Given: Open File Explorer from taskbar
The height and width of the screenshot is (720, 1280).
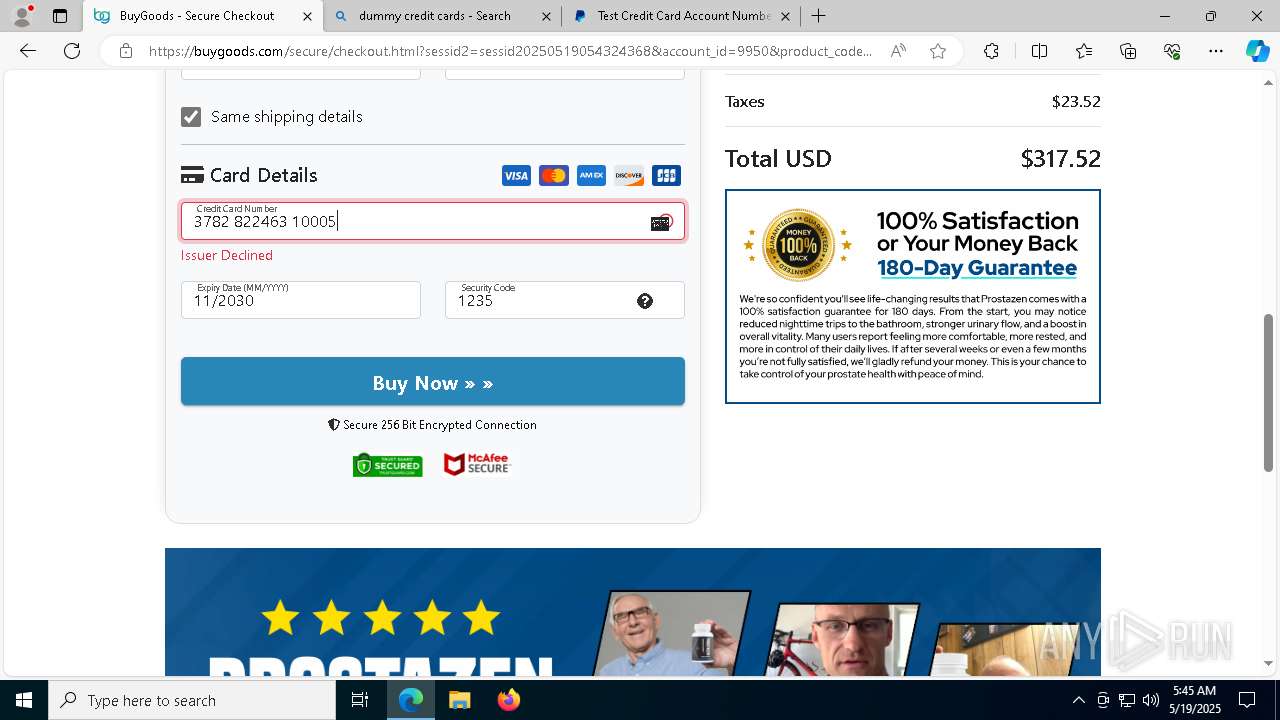Looking at the screenshot, I should click(x=459, y=700).
